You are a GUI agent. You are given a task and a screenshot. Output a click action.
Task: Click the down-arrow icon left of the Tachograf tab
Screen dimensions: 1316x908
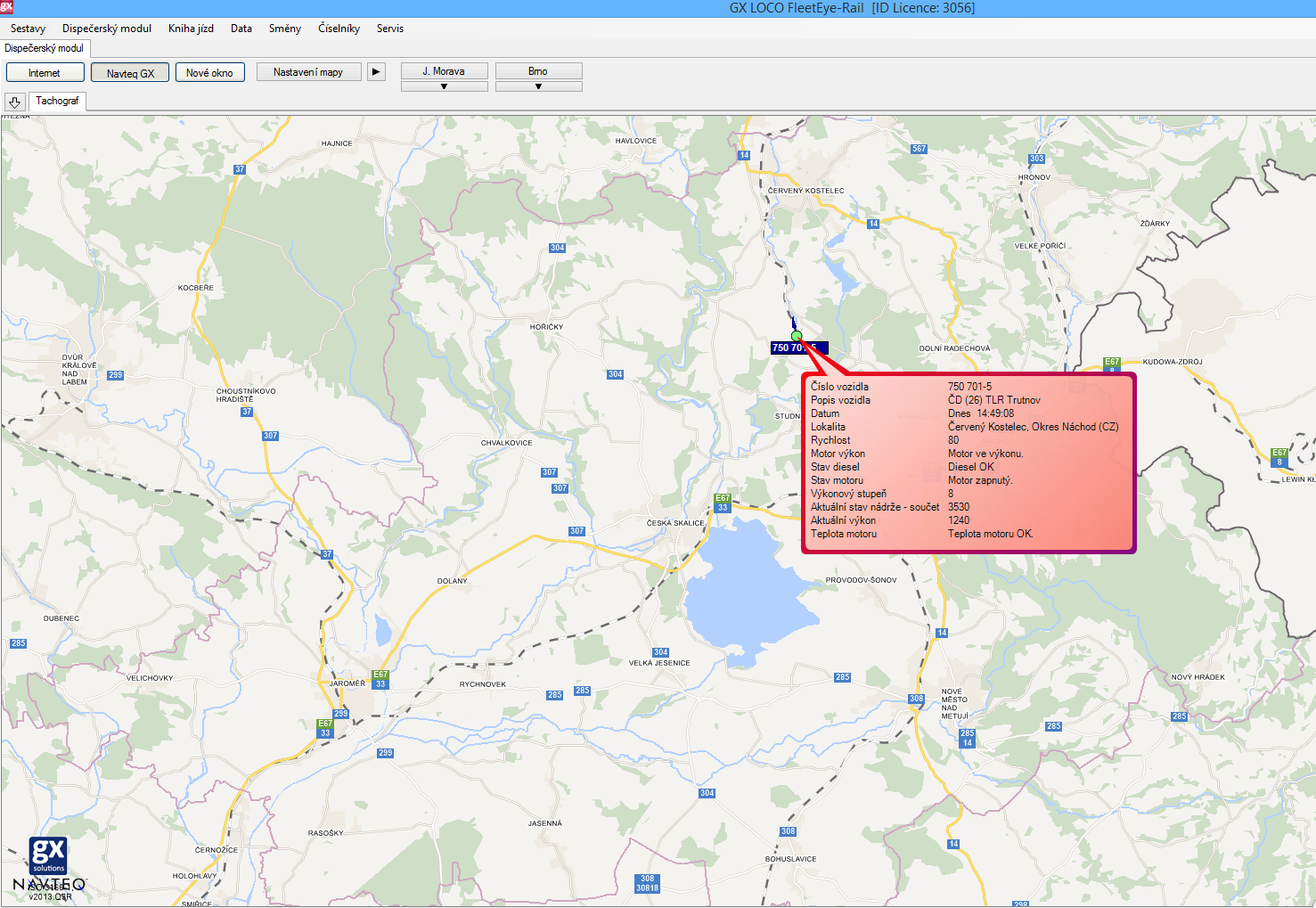(x=15, y=102)
